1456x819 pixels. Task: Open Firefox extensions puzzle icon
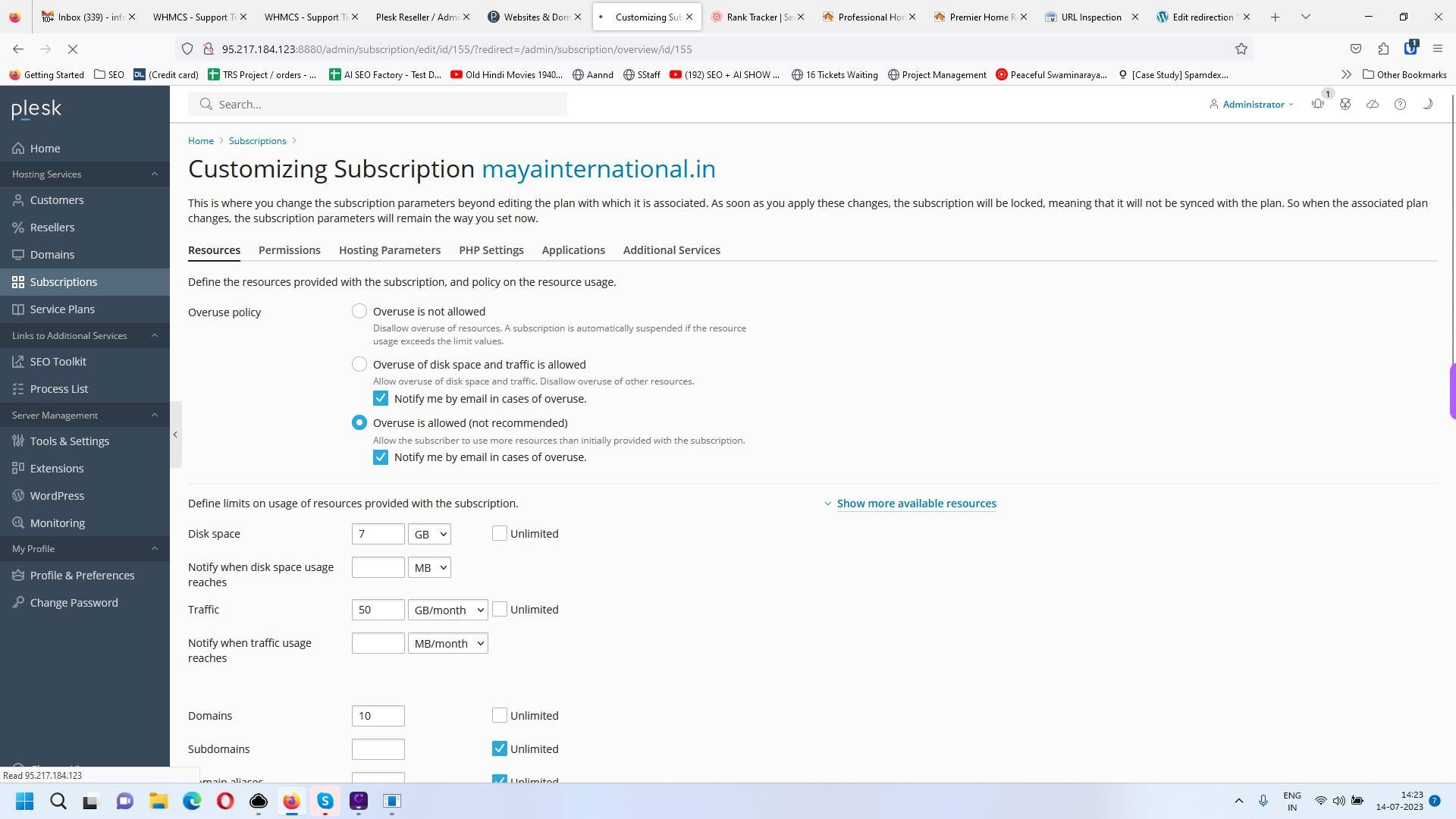1383,49
